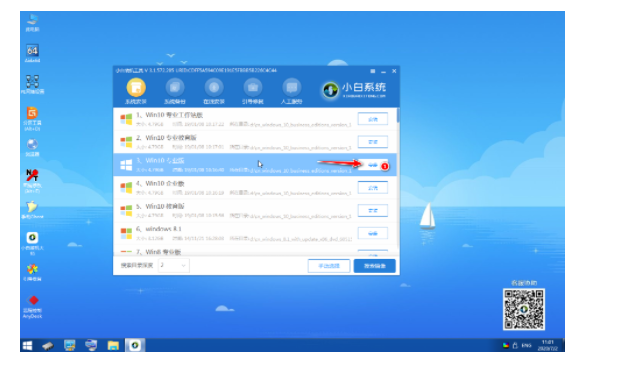The height and width of the screenshot is (374, 641).
Task: Select the '6、windows 8.1' entry
Action: tap(255, 233)
